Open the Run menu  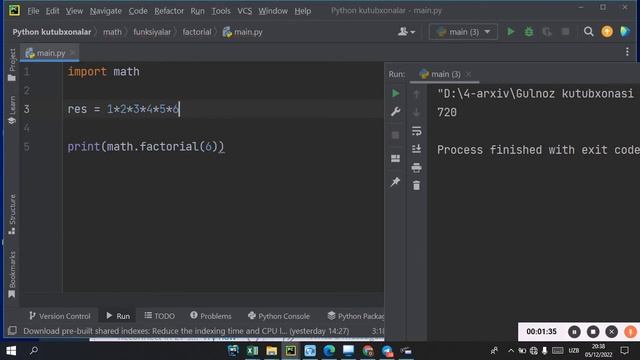198,11
